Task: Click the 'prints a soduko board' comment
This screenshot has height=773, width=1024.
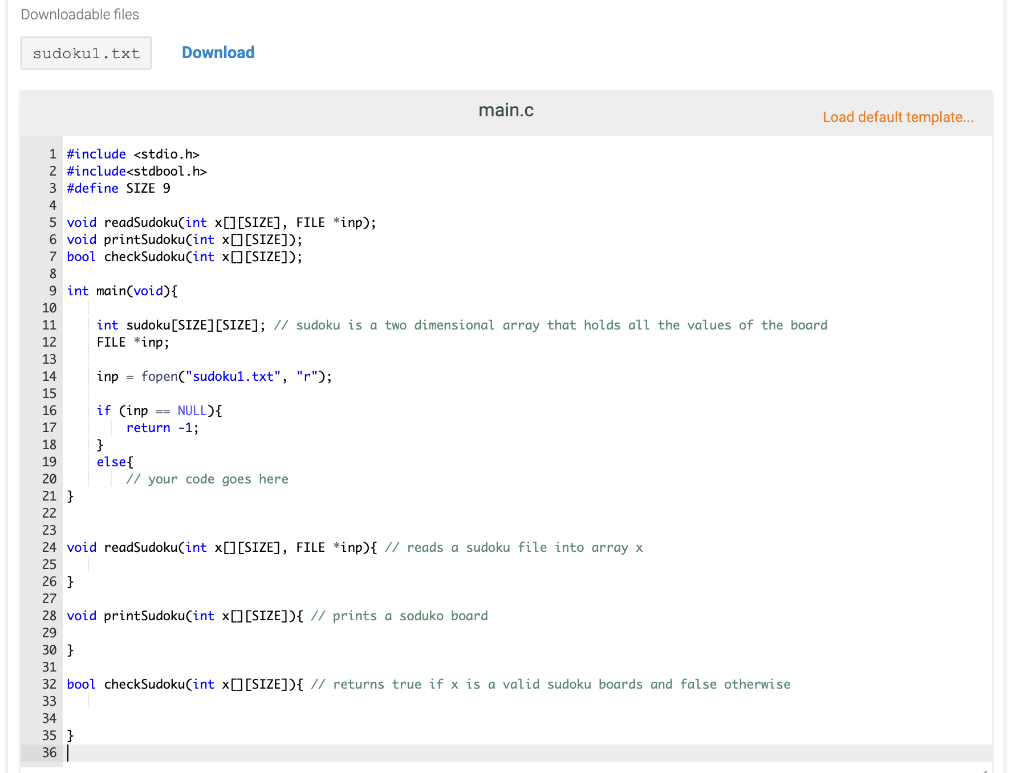Action: pyautogui.click(x=400, y=616)
